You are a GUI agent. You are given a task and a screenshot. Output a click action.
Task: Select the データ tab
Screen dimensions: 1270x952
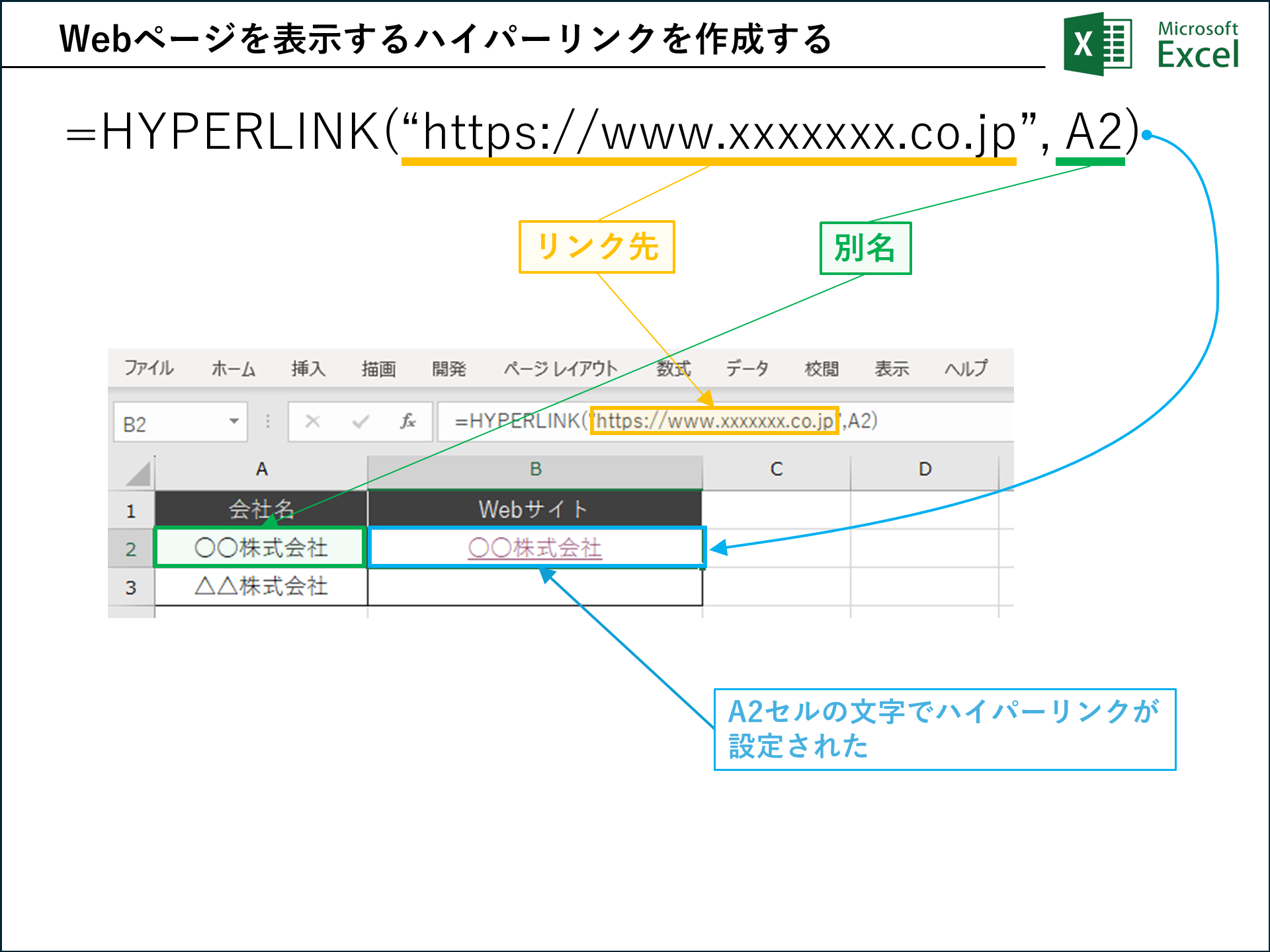click(x=747, y=368)
